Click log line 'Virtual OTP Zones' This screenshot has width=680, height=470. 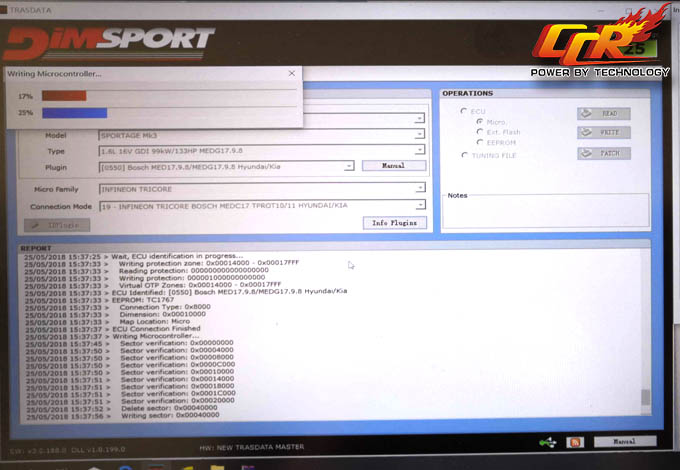tap(200, 284)
